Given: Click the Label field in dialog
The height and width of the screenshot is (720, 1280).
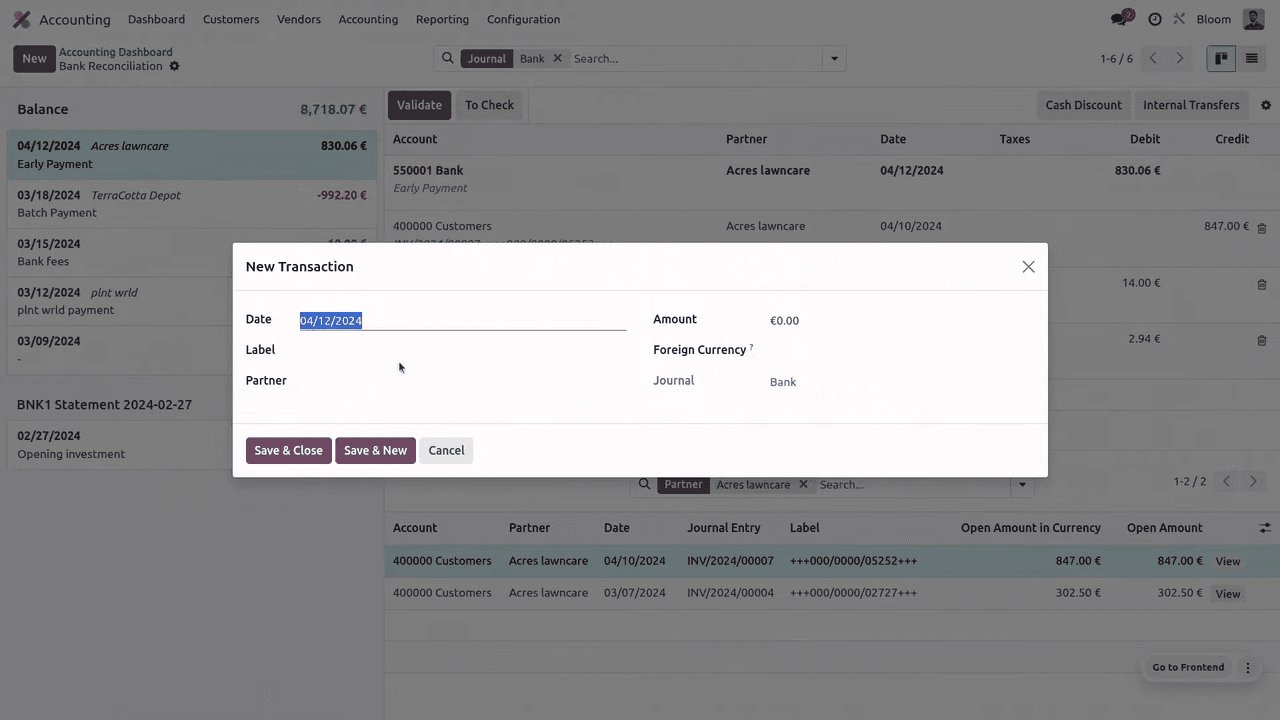Looking at the screenshot, I should 462,351.
